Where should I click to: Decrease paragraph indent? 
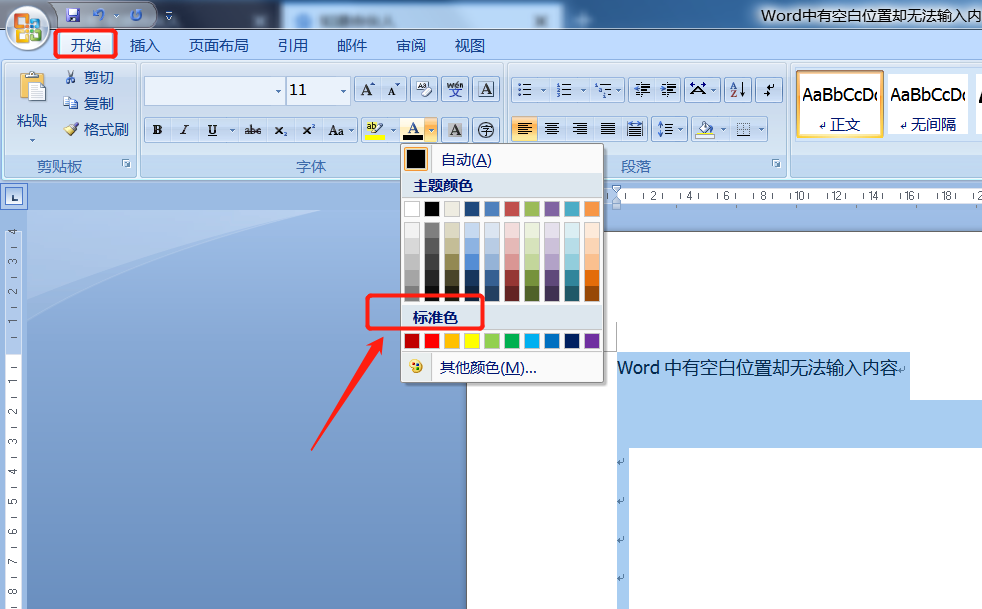(642, 90)
